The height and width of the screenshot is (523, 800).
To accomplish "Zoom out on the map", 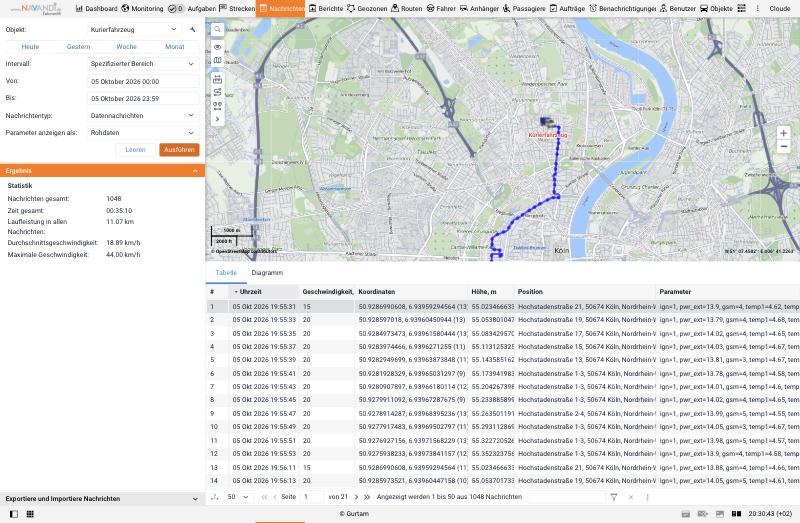I will click(x=784, y=146).
